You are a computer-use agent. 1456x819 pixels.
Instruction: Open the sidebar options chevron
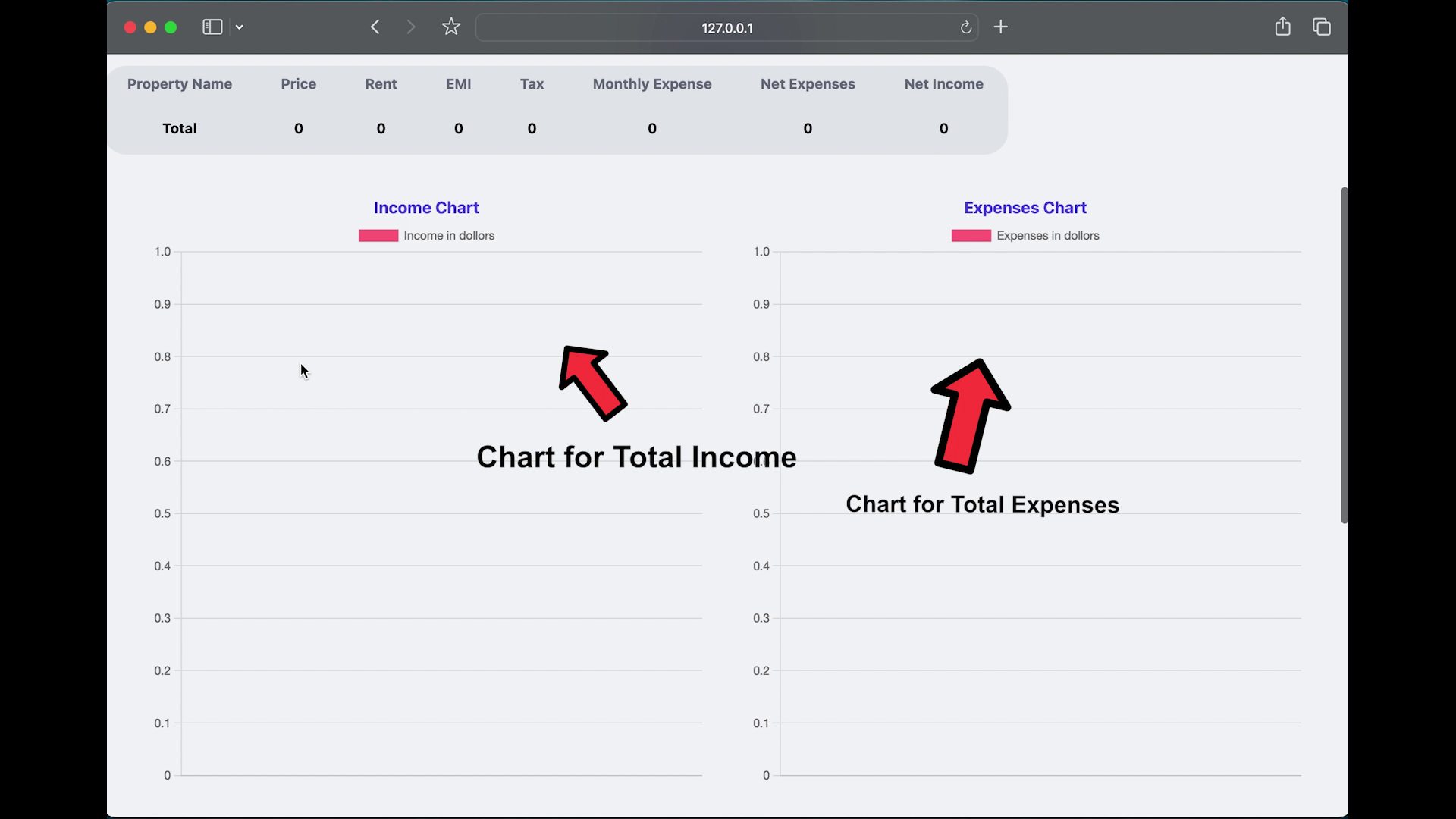coord(240,27)
